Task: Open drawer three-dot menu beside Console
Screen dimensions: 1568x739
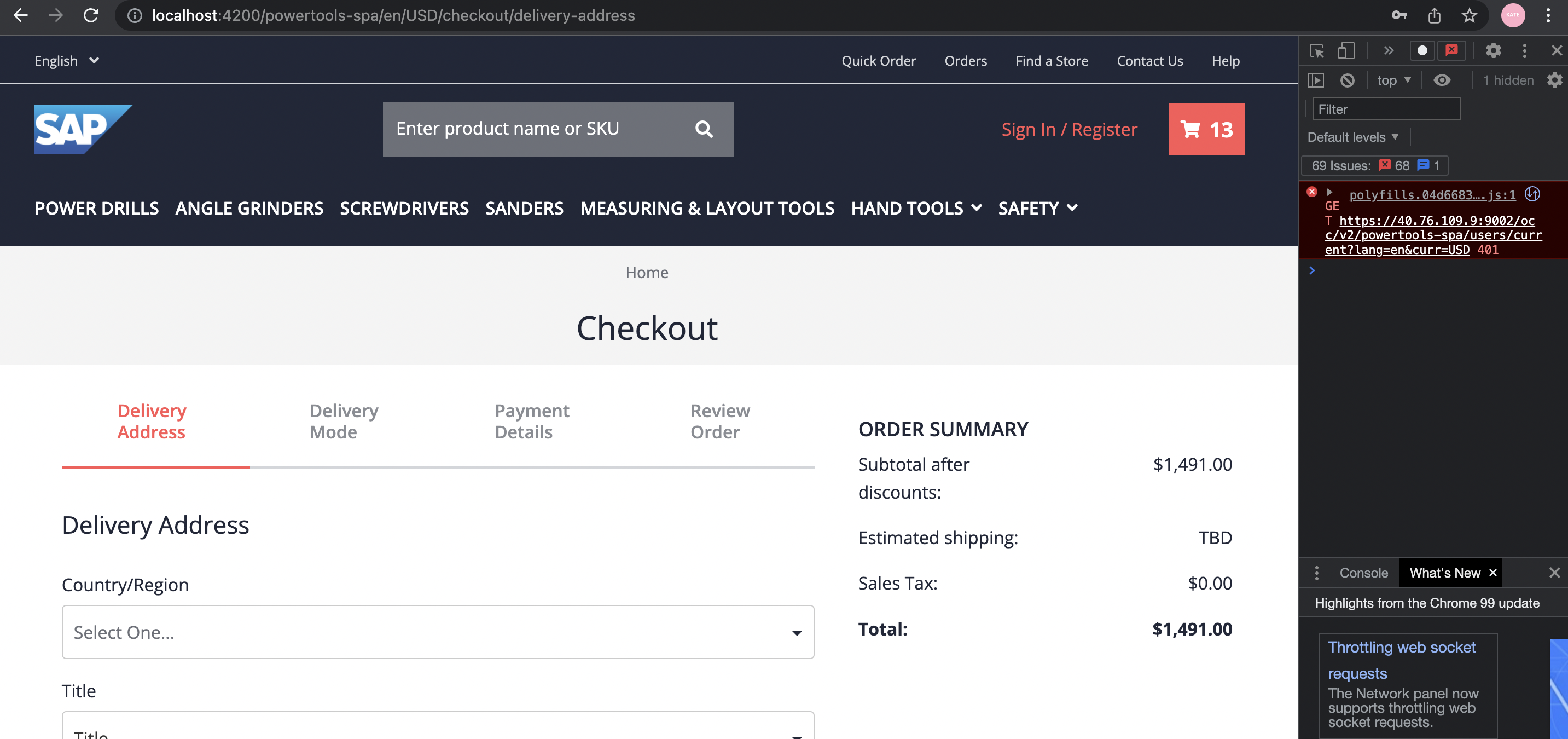Action: [x=1316, y=573]
